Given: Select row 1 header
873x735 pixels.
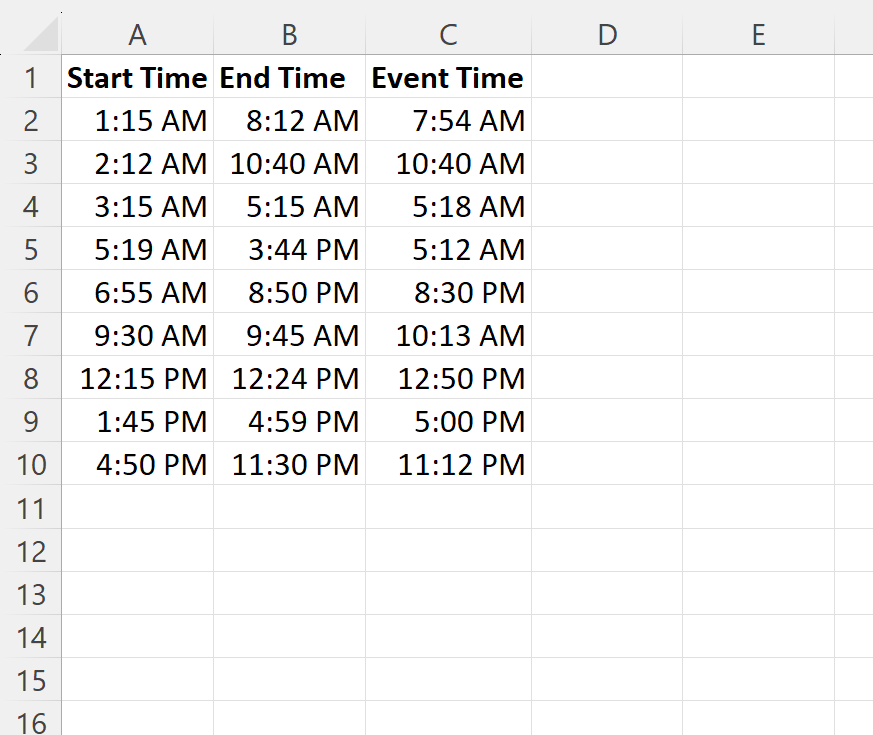Looking at the screenshot, I should tap(33, 78).
